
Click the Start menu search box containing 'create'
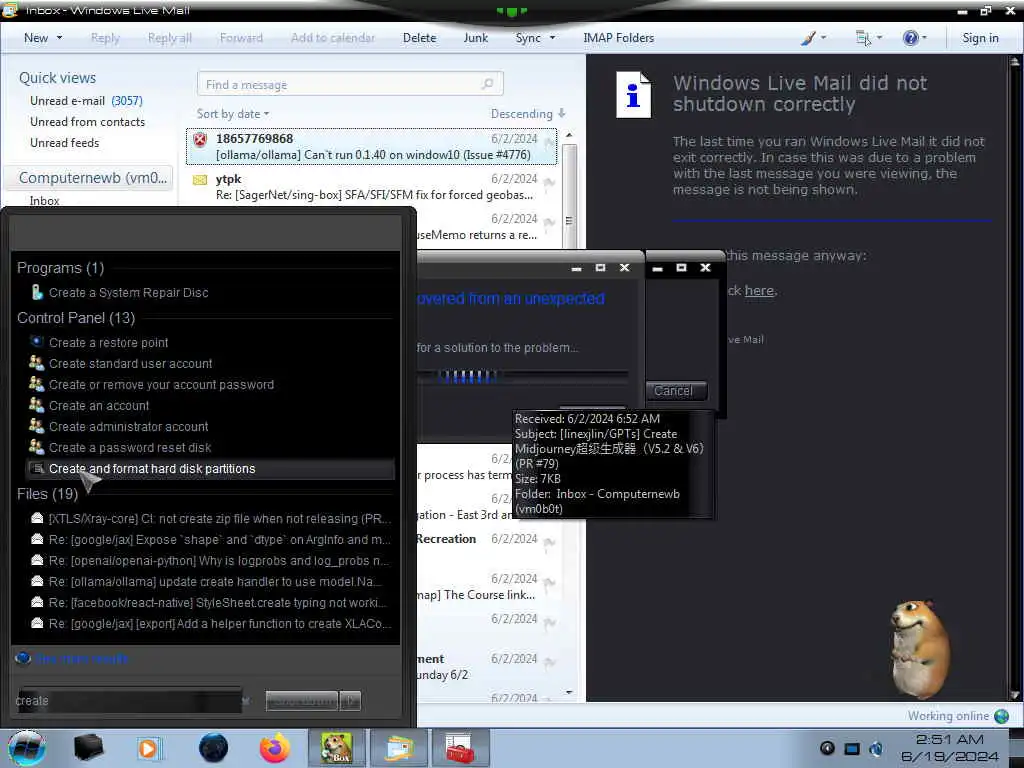(131, 700)
